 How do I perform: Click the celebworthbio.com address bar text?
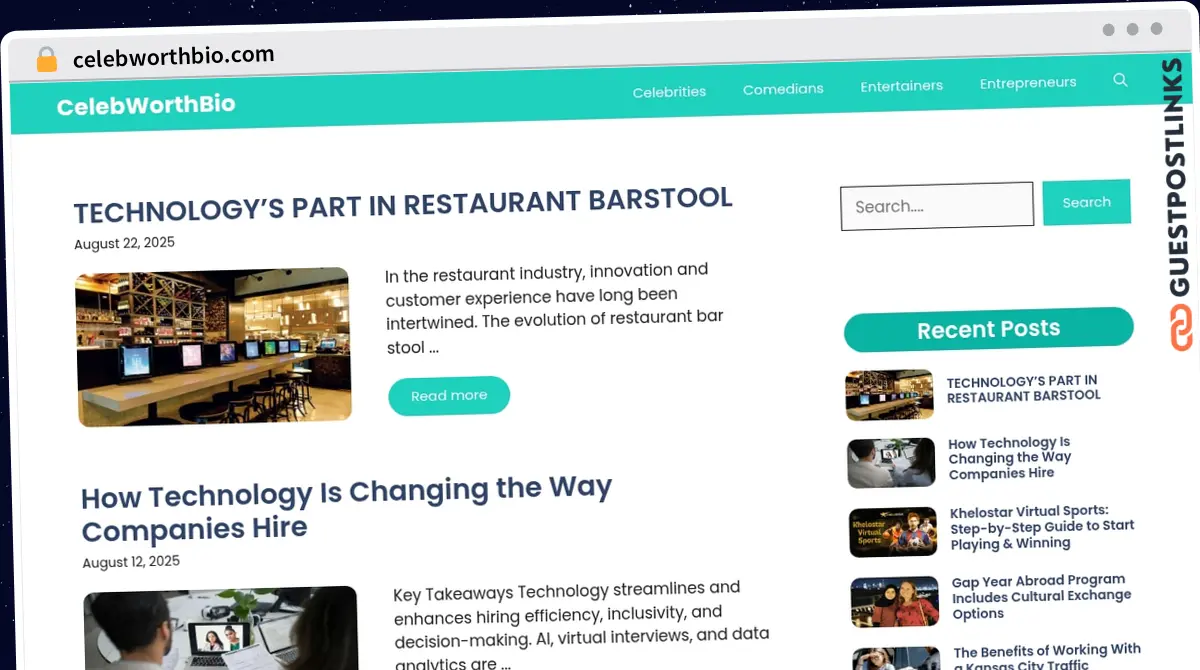pyautogui.click(x=173, y=57)
